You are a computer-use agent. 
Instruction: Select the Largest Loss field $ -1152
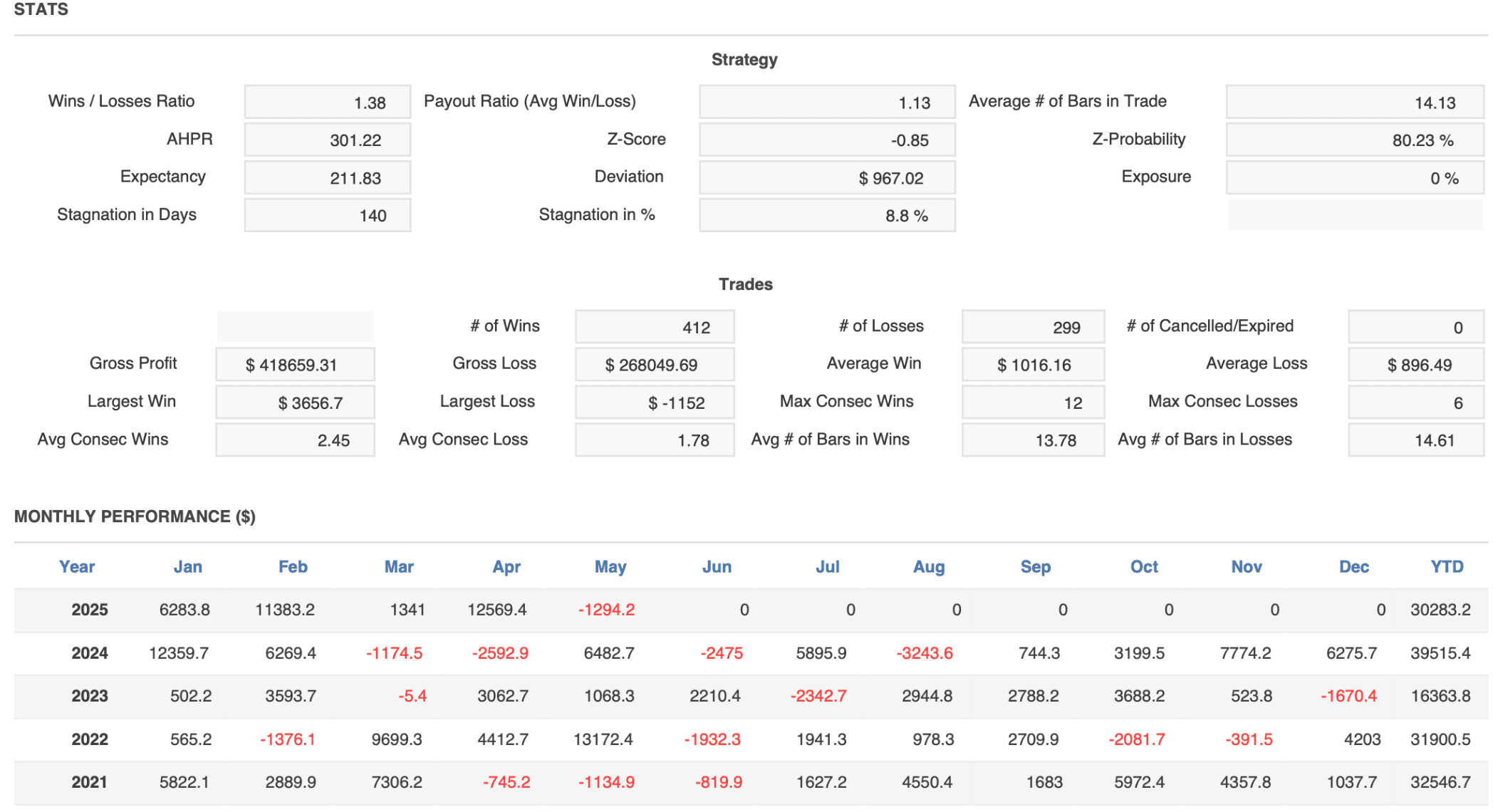pos(654,403)
